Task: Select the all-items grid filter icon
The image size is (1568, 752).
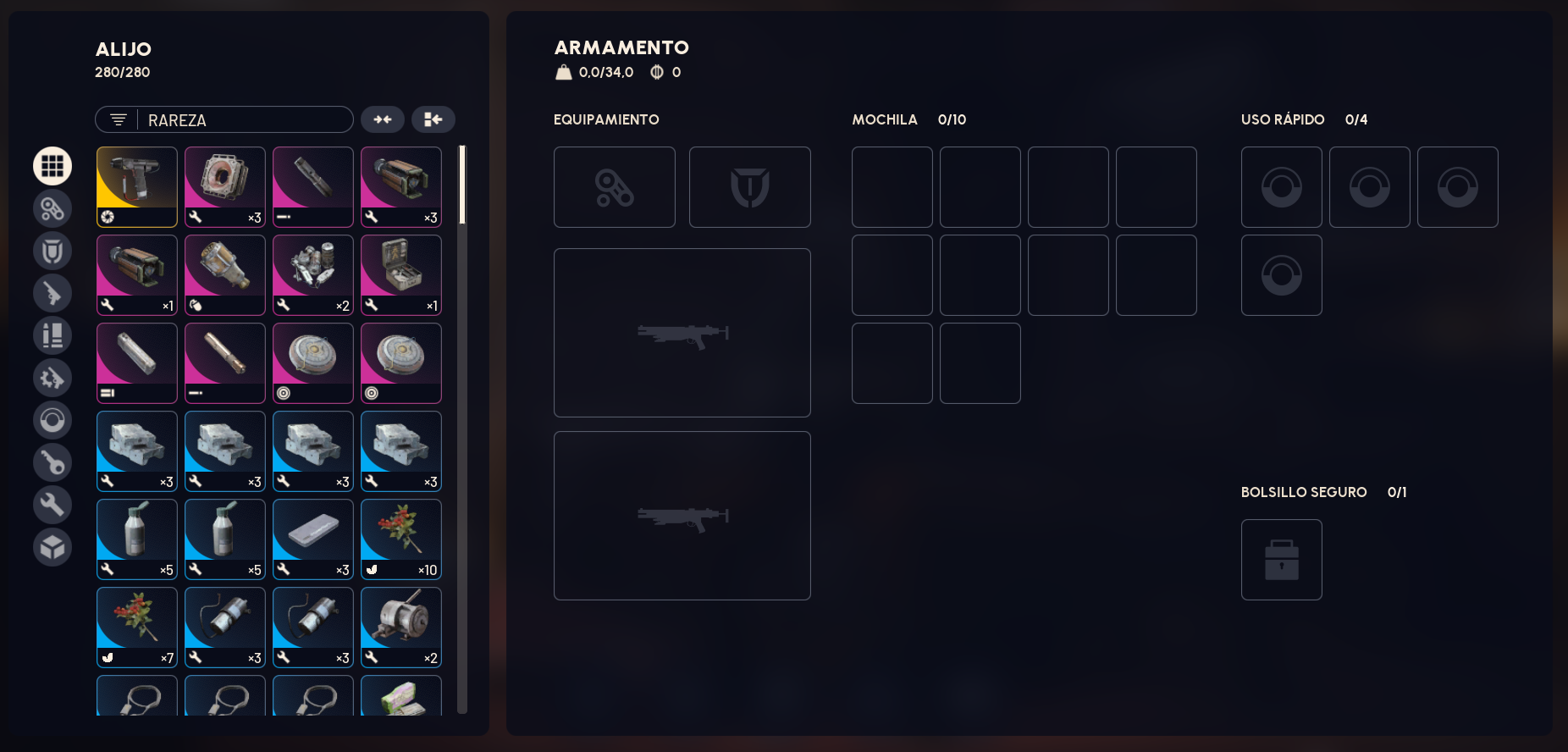Action: click(x=52, y=166)
